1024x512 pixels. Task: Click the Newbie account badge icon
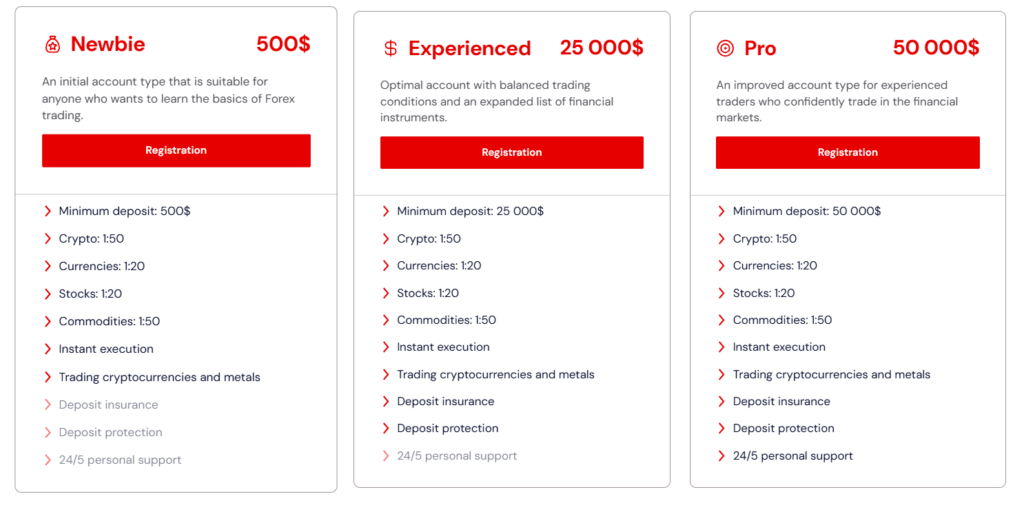point(52,45)
